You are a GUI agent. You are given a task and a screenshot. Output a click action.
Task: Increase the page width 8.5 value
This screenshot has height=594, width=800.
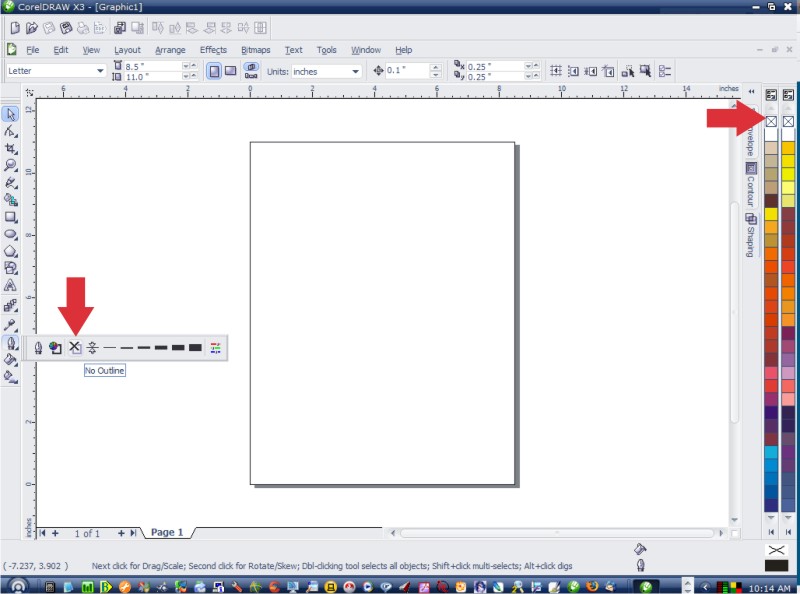pos(193,66)
